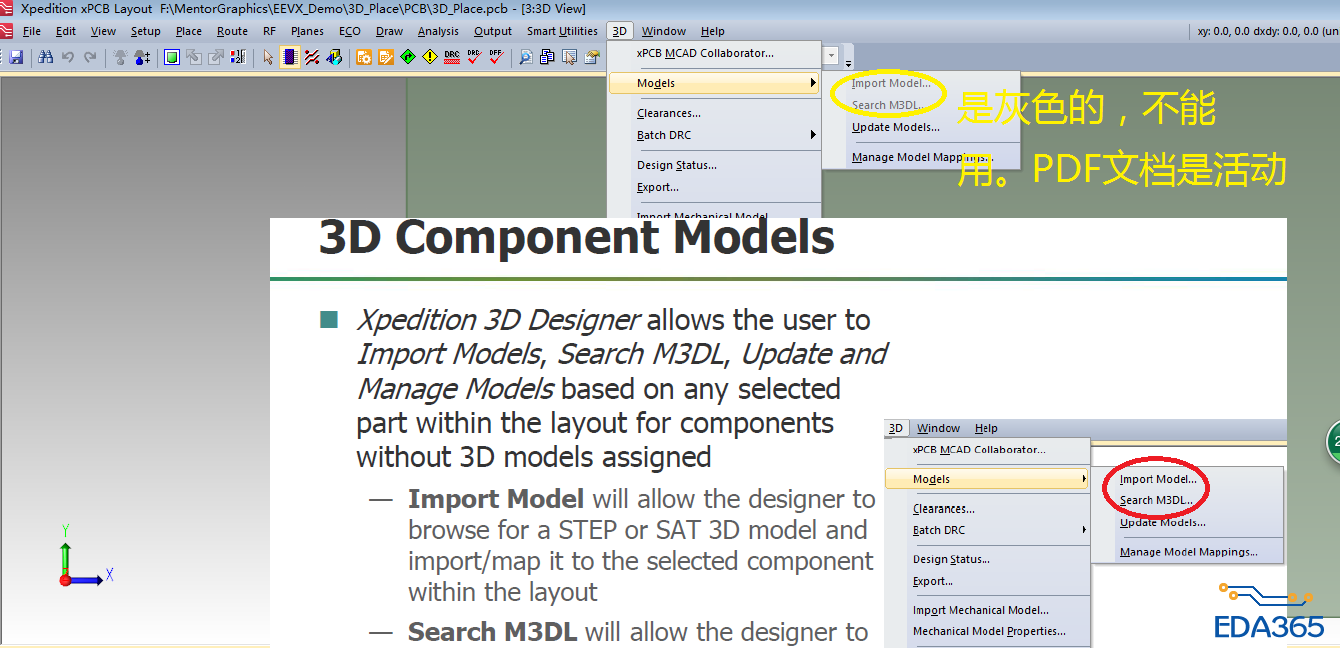Image resolution: width=1340 pixels, height=648 pixels.
Task: Click the green diamond arrow icon
Action: tap(407, 57)
